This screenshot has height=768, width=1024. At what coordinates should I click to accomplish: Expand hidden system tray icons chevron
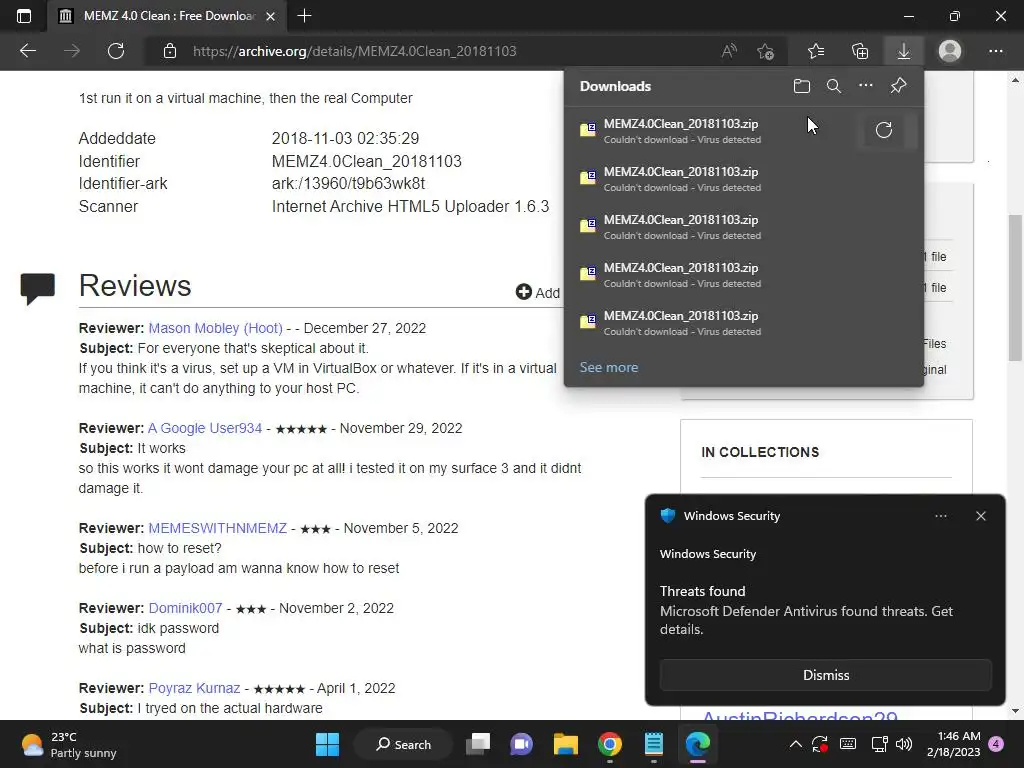pyautogui.click(x=795, y=744)
